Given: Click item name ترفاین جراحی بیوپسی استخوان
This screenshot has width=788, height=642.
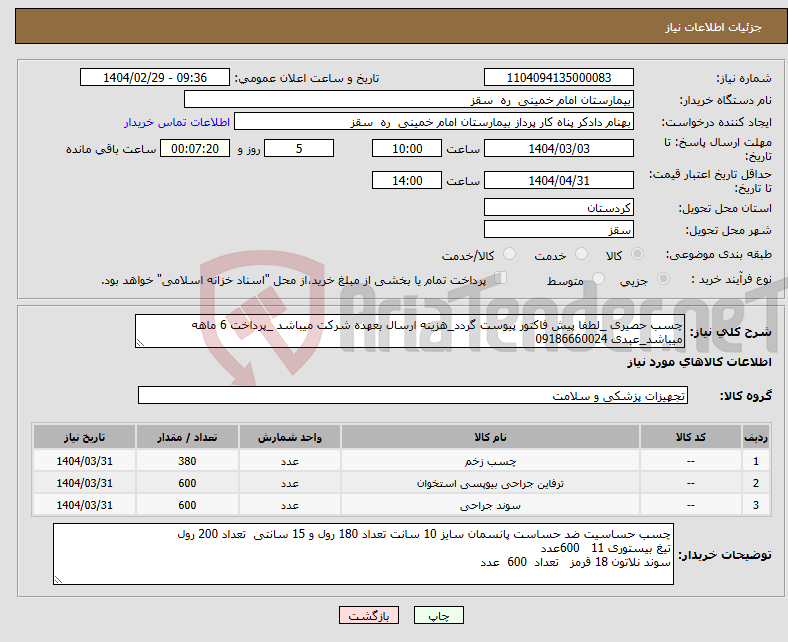Looking at the screenshot, I should [x=490, y=483].
